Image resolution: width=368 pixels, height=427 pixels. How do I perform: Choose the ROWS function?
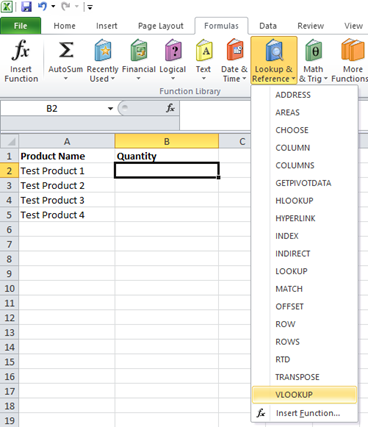coord(304,342)
